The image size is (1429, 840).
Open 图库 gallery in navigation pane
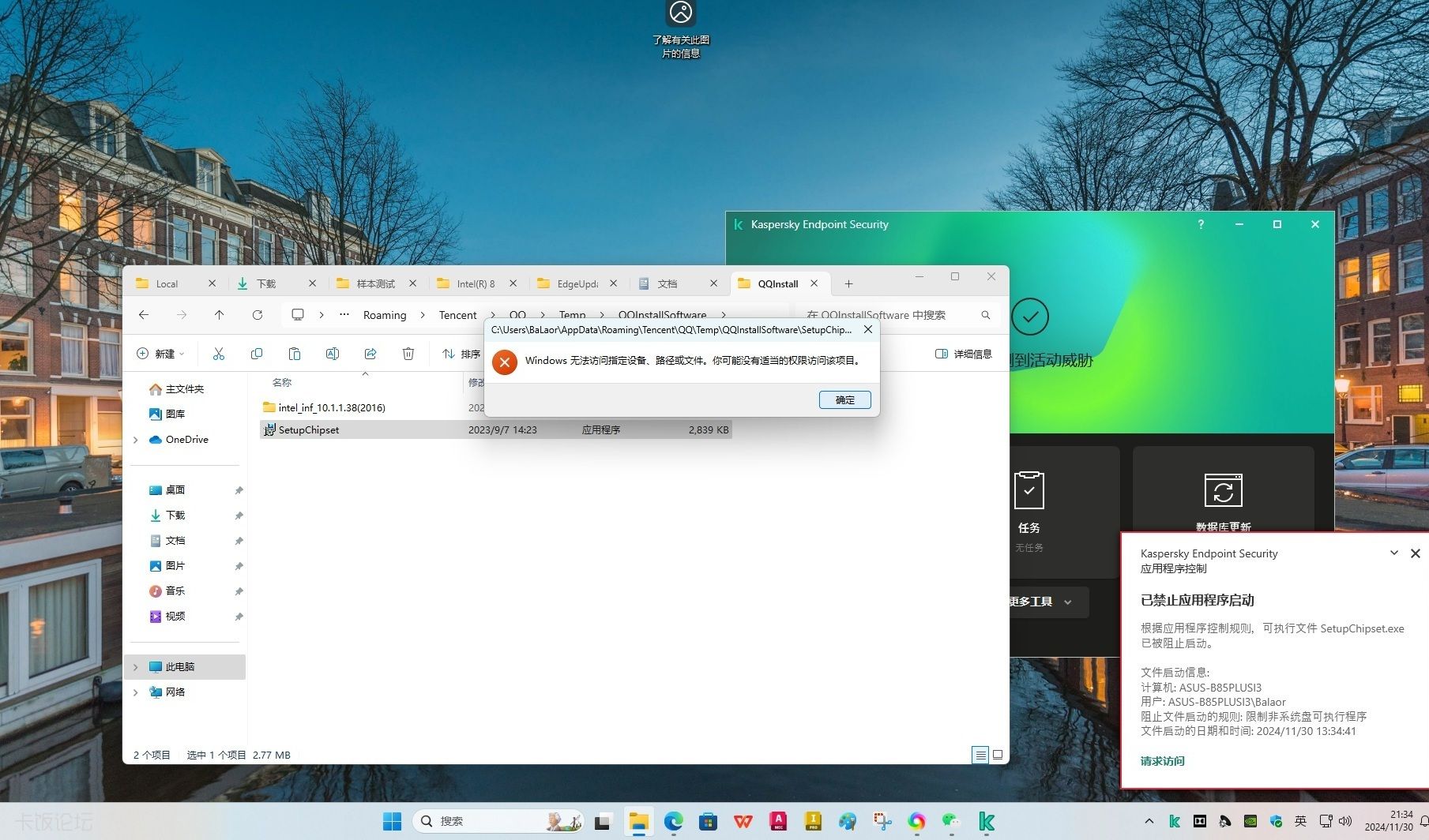click(x=167, y=414)
